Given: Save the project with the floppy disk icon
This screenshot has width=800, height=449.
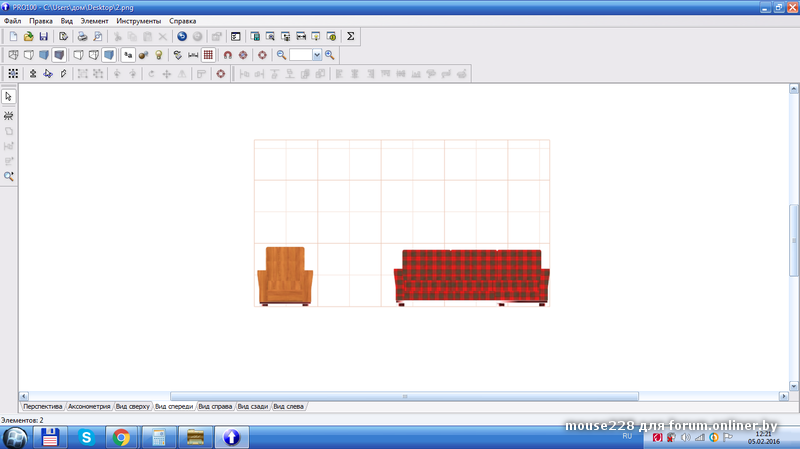Looking at the screenshot, I should click(44, 36).
